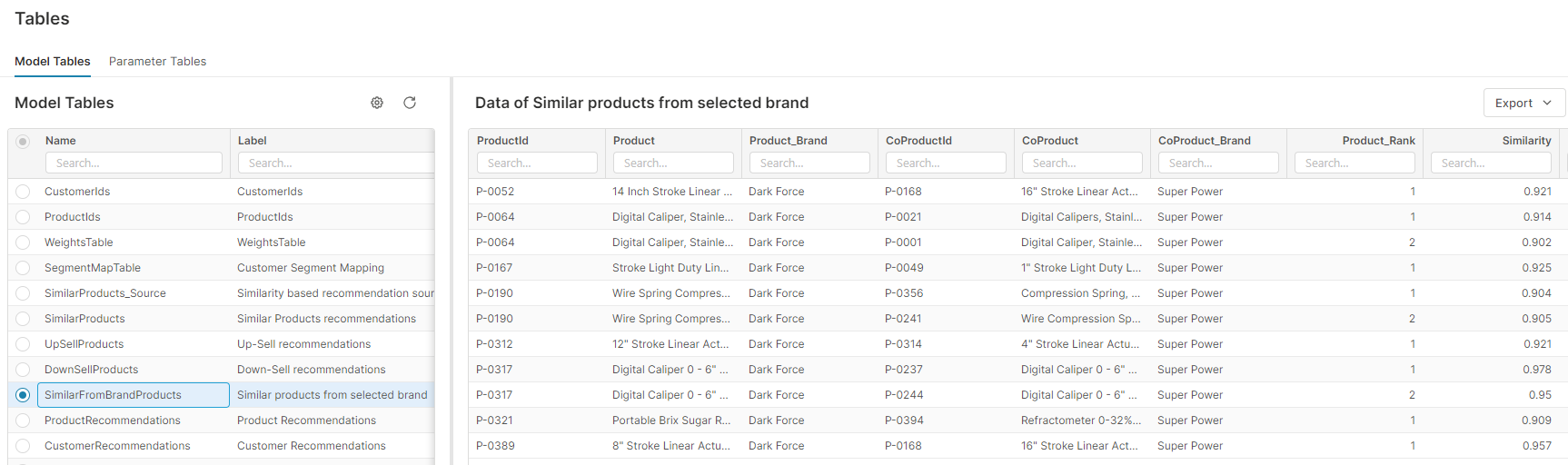Choose the UpSellProducts table radio button

coord(23,344)
